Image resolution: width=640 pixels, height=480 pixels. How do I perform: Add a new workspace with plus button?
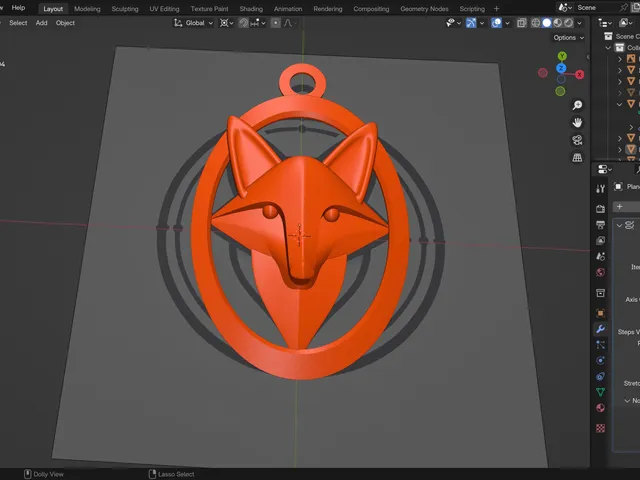(x=496, y=9)
